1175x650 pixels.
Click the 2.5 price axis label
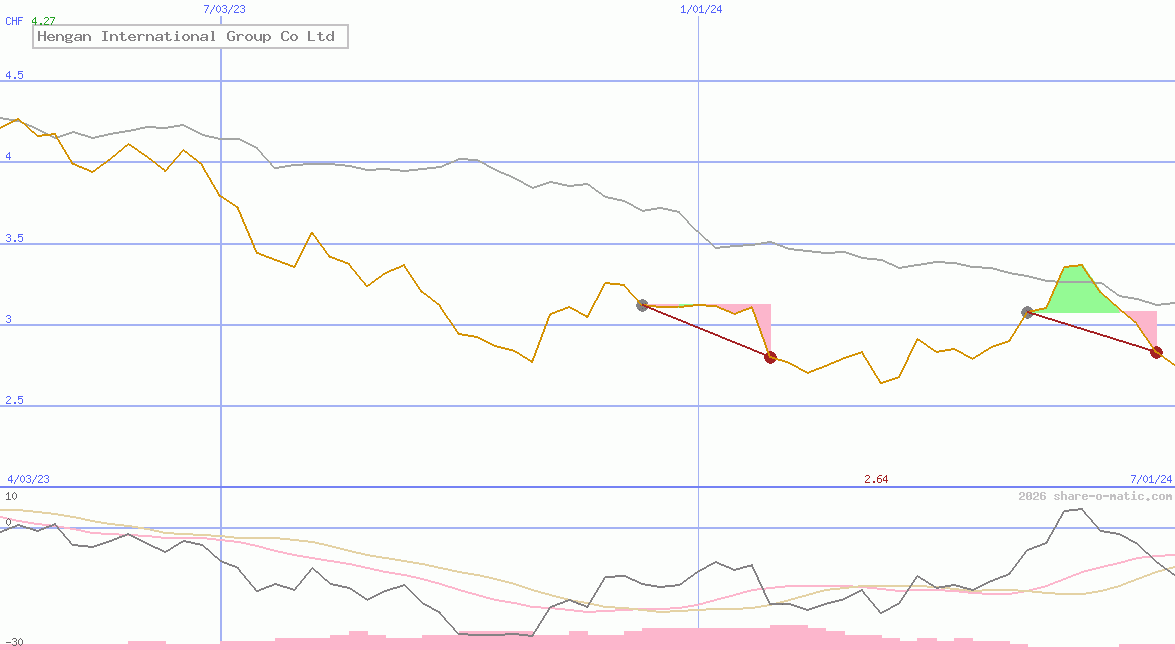14,401
